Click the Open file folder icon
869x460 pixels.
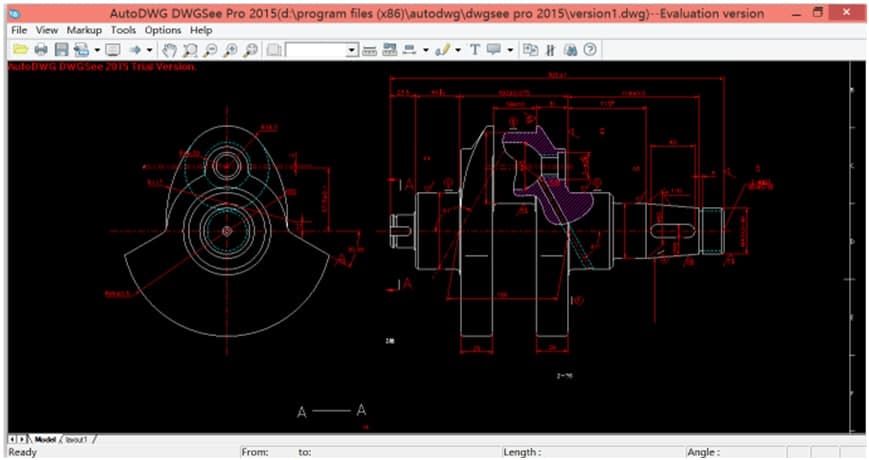(x=19, y=49)
